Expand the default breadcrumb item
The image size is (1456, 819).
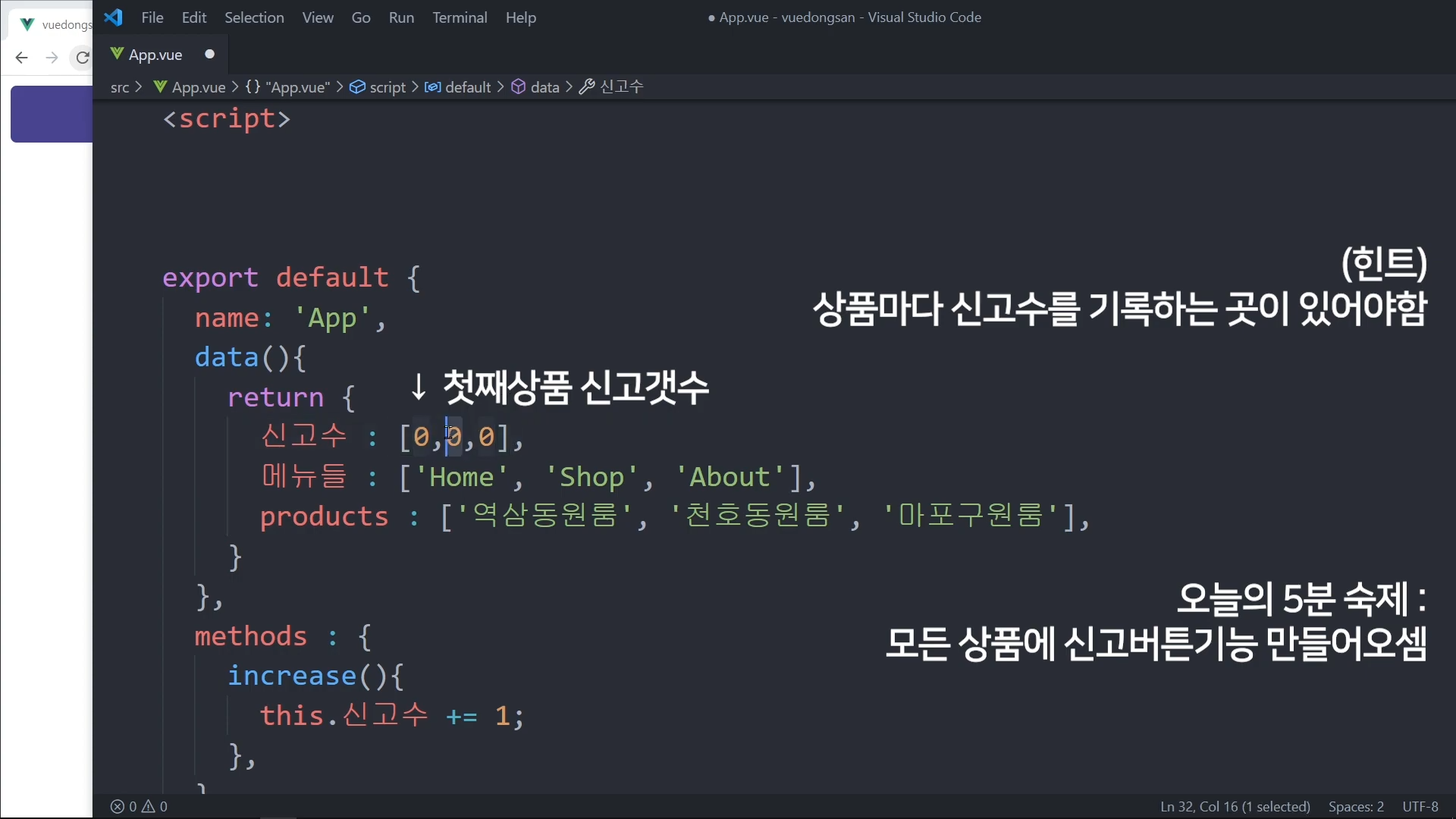(x=467, y=87)
